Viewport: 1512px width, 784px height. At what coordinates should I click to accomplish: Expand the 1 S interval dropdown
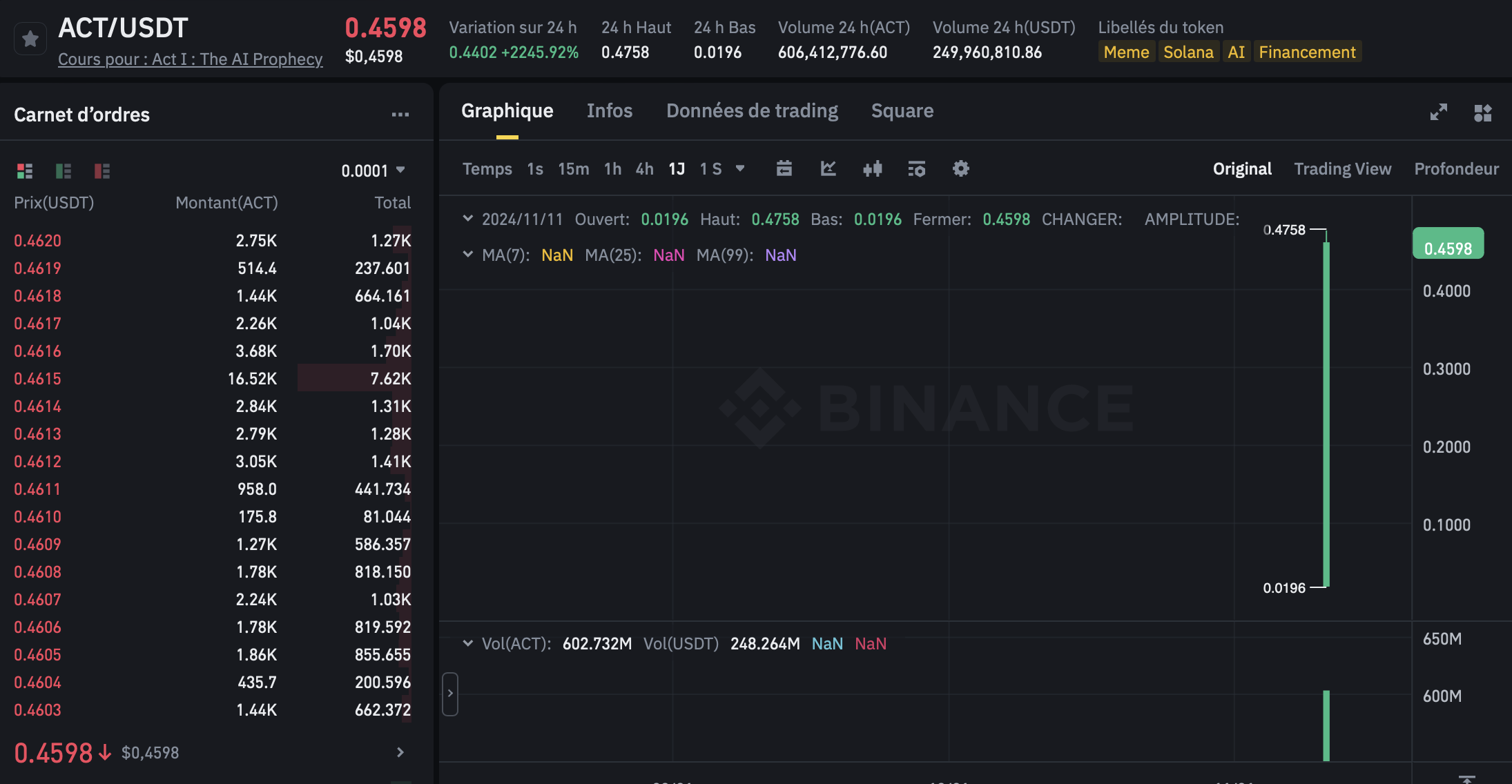coord(740,168)
